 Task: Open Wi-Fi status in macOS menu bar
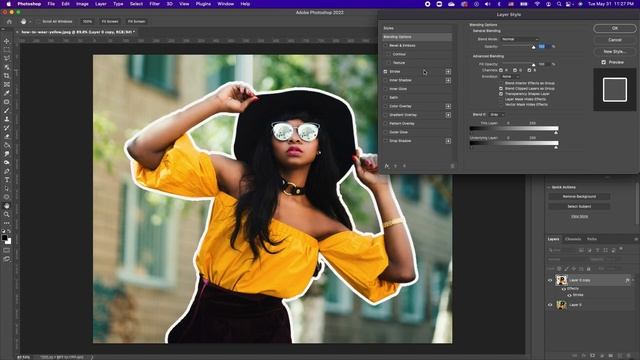click(537, 4)
